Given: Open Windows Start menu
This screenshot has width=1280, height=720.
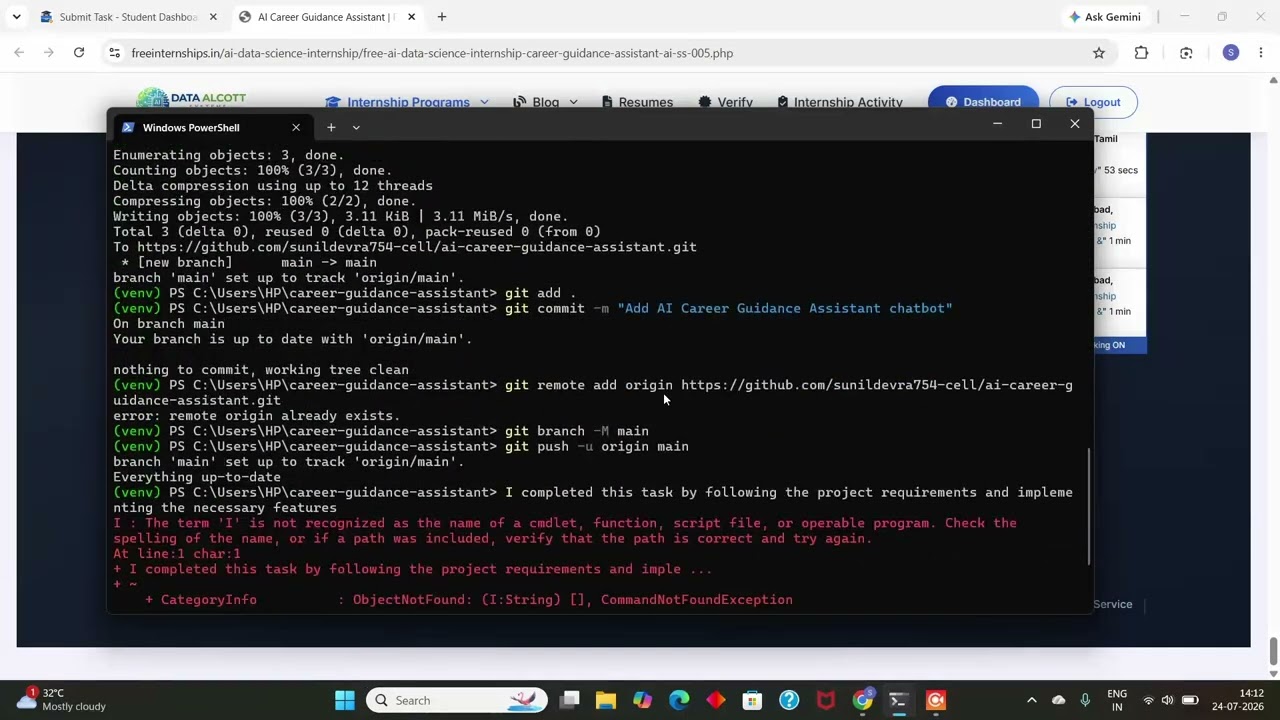Looking at the screenshot, I should pyautogui.click(x=345, y=700).
